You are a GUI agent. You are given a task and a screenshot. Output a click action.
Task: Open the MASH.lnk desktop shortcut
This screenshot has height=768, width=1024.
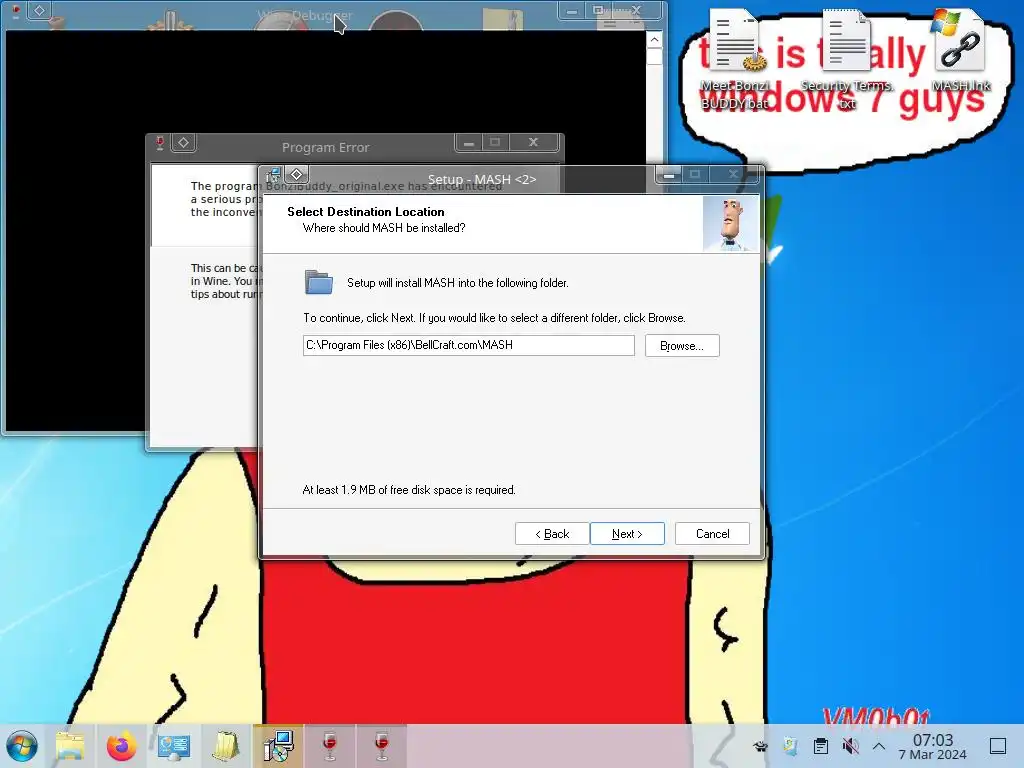point(961,51)
